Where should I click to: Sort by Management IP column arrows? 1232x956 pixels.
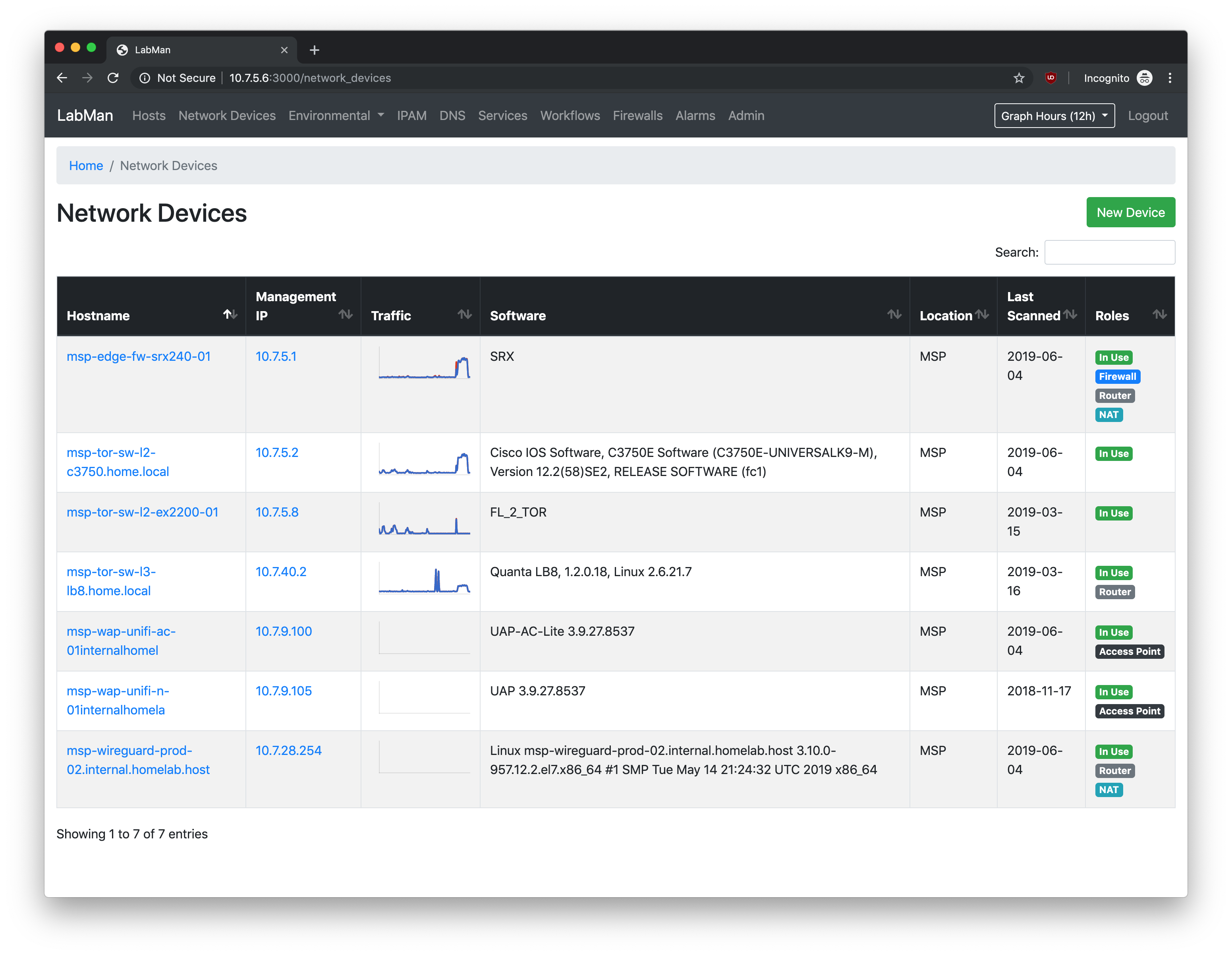coord(345,314)
